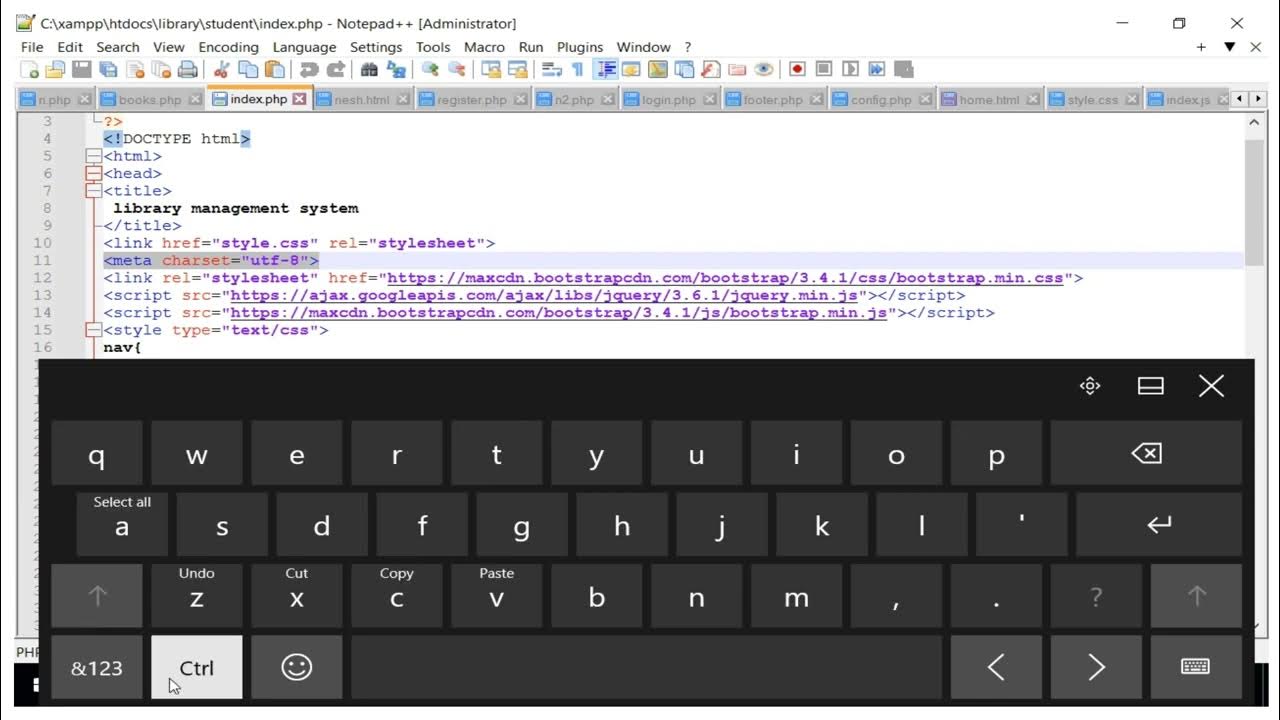1280x720 pixels.
Task: Click the Open file toolbar icon
Action: pos(55,69)
